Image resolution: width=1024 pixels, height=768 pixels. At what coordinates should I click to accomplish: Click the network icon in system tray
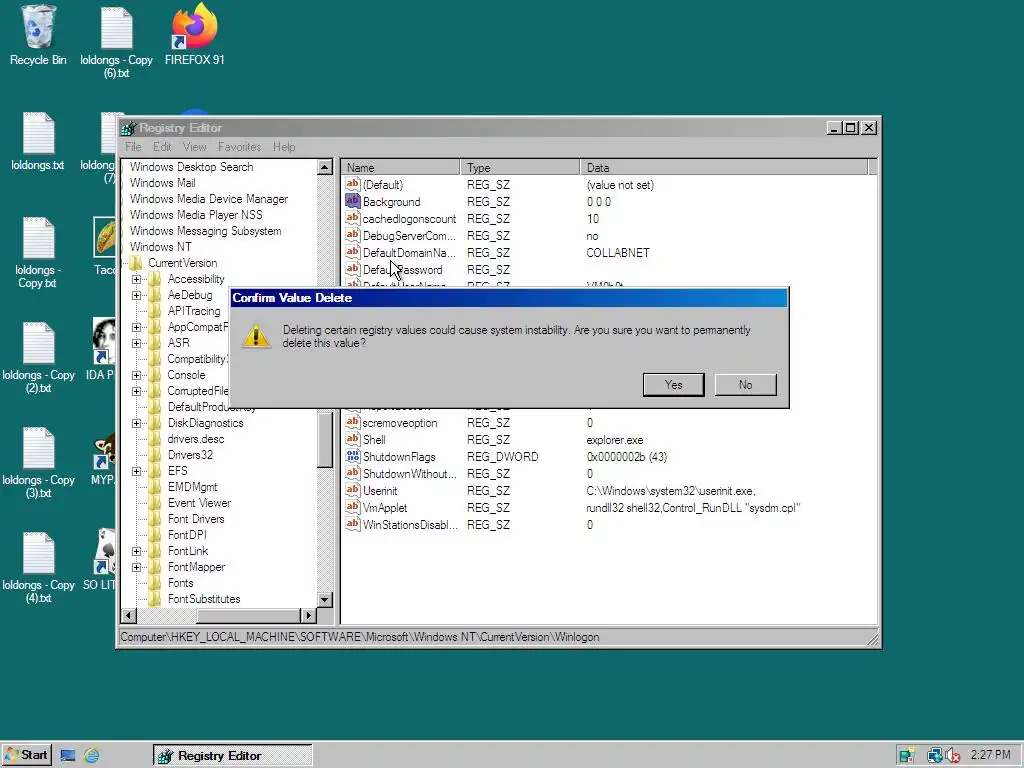coord(935,756)
